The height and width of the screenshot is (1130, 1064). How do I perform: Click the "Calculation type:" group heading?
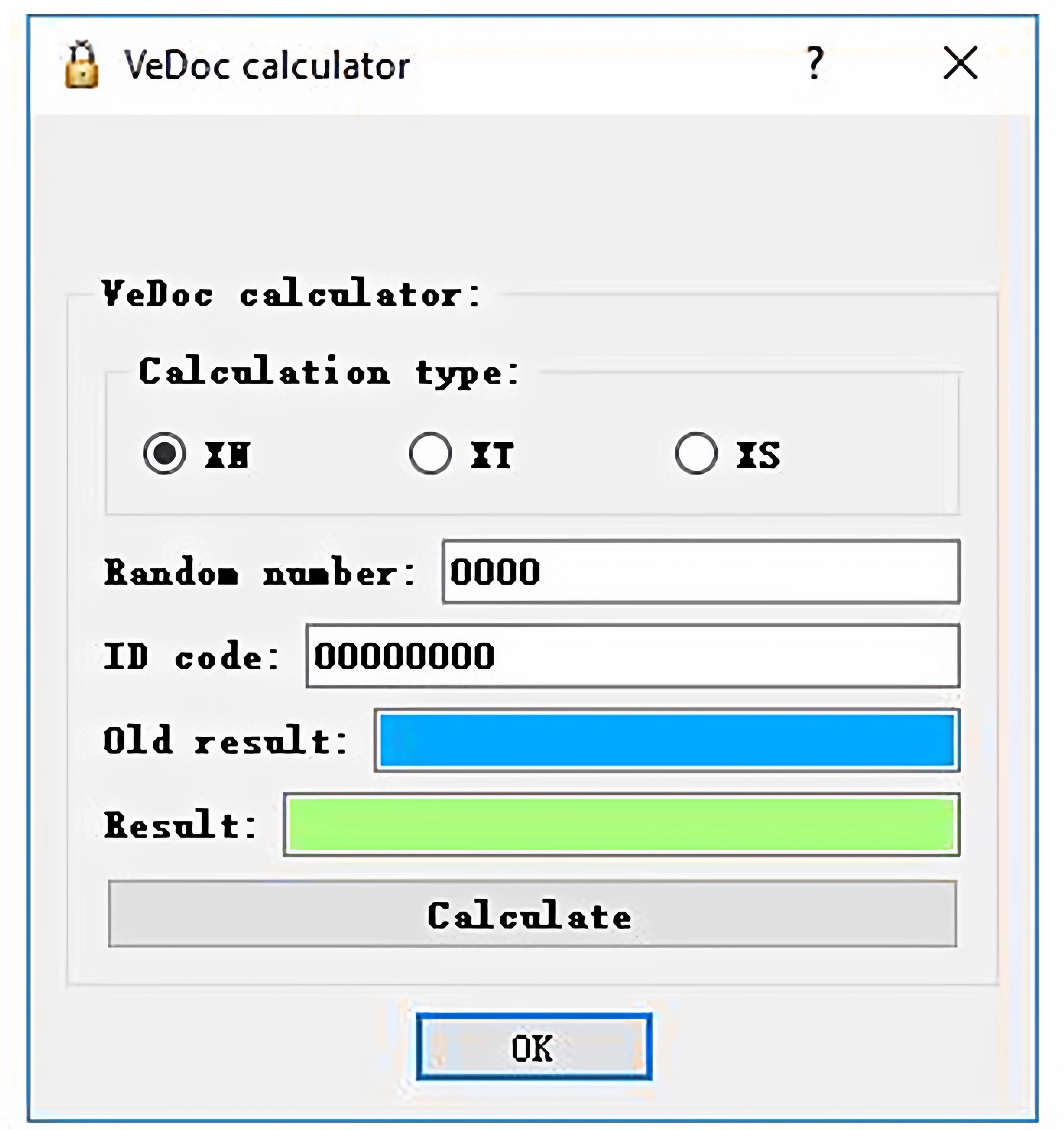329,372
